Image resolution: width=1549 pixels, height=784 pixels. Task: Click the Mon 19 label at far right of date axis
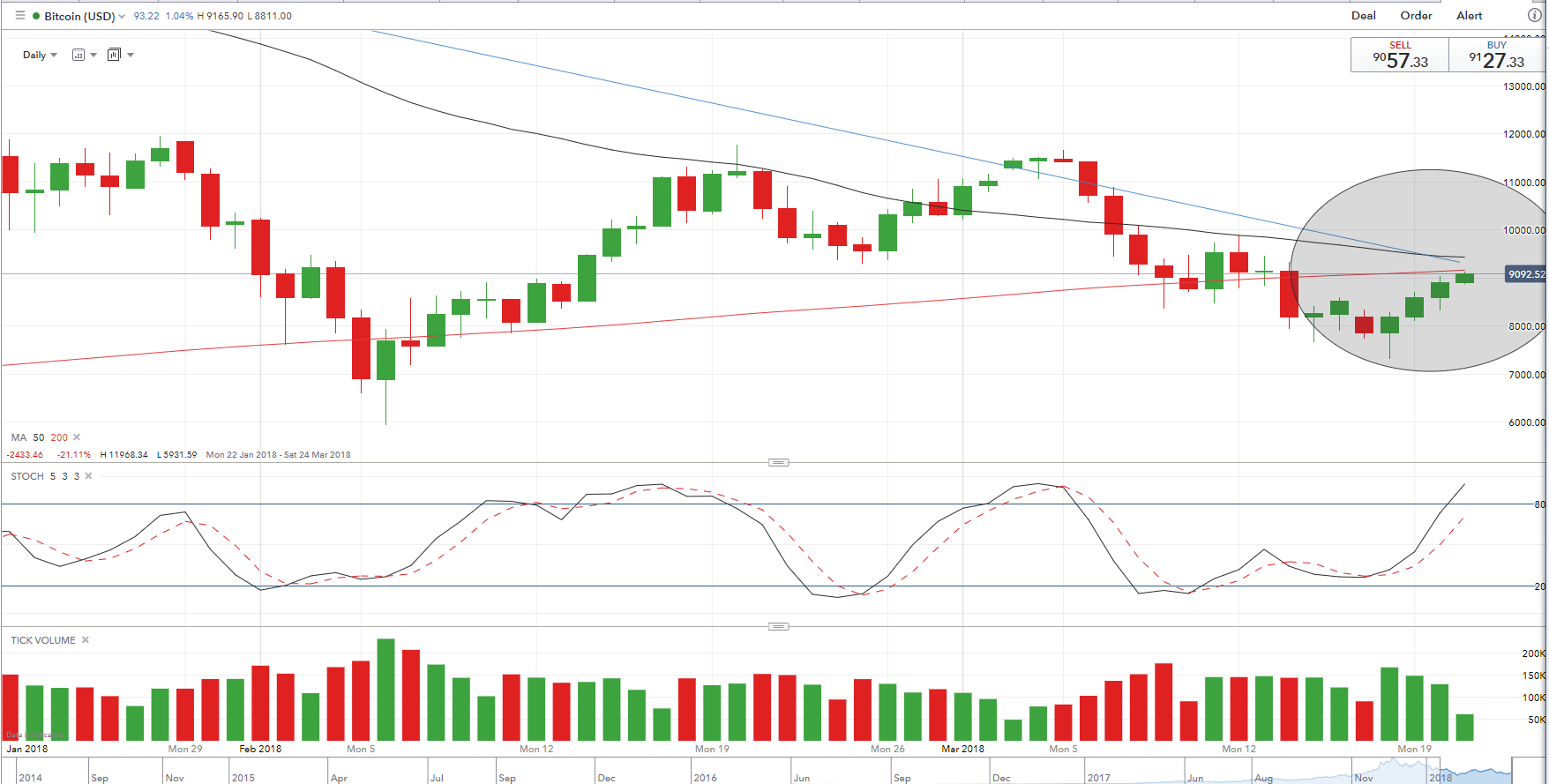(x=1414, y=749)
